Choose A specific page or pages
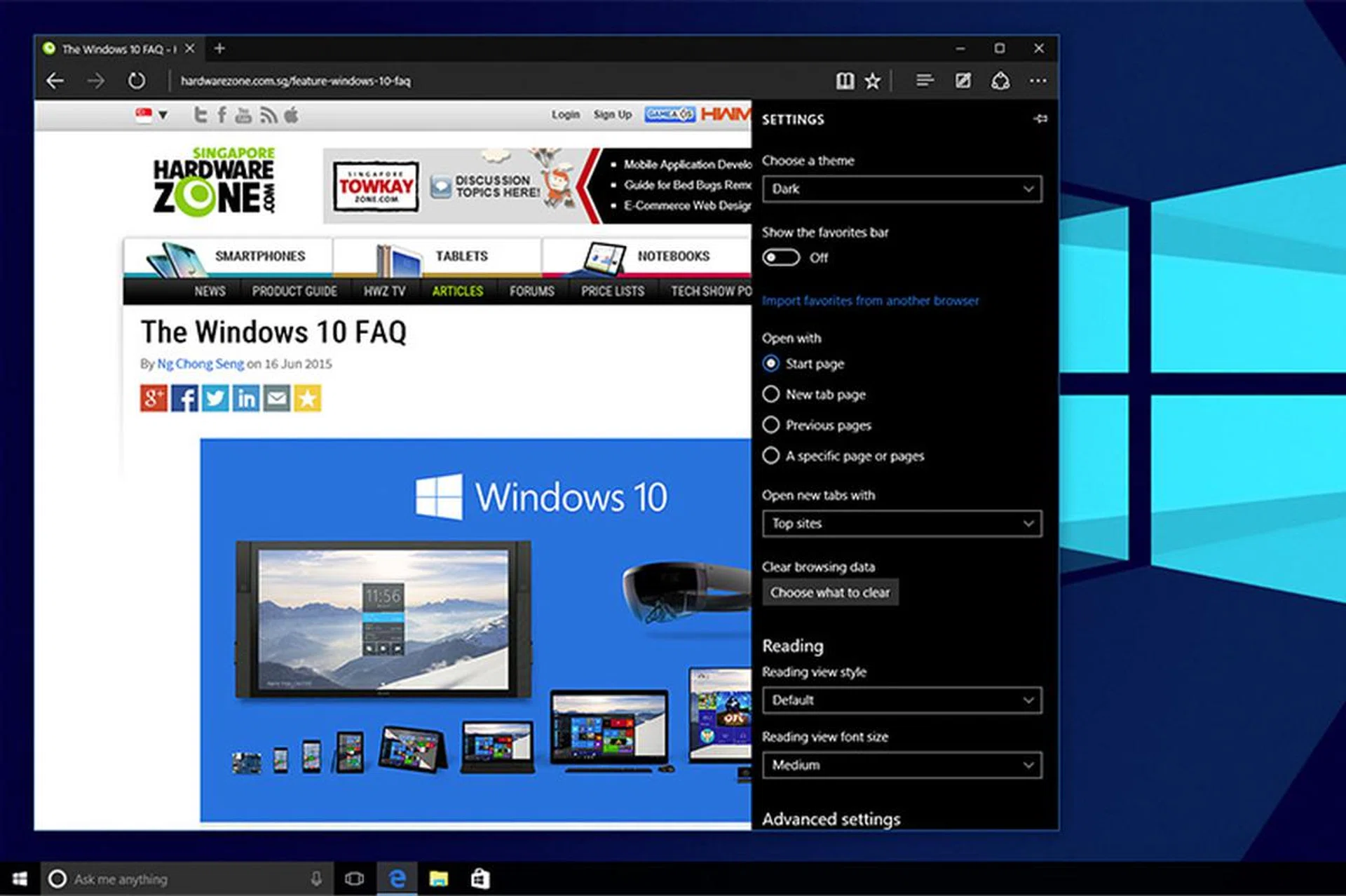The height and width of the screenshot is (896, 1346). (771, 456)
